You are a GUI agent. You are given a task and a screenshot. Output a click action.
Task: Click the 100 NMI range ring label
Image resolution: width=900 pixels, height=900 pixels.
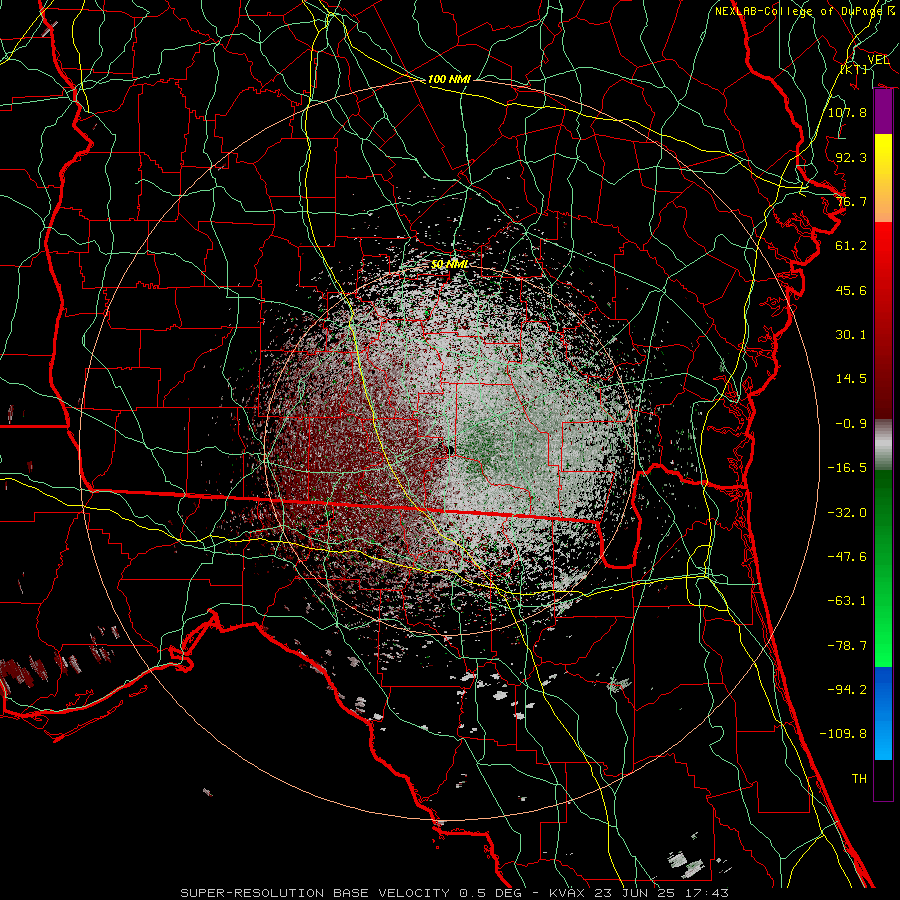coord(449,79)
